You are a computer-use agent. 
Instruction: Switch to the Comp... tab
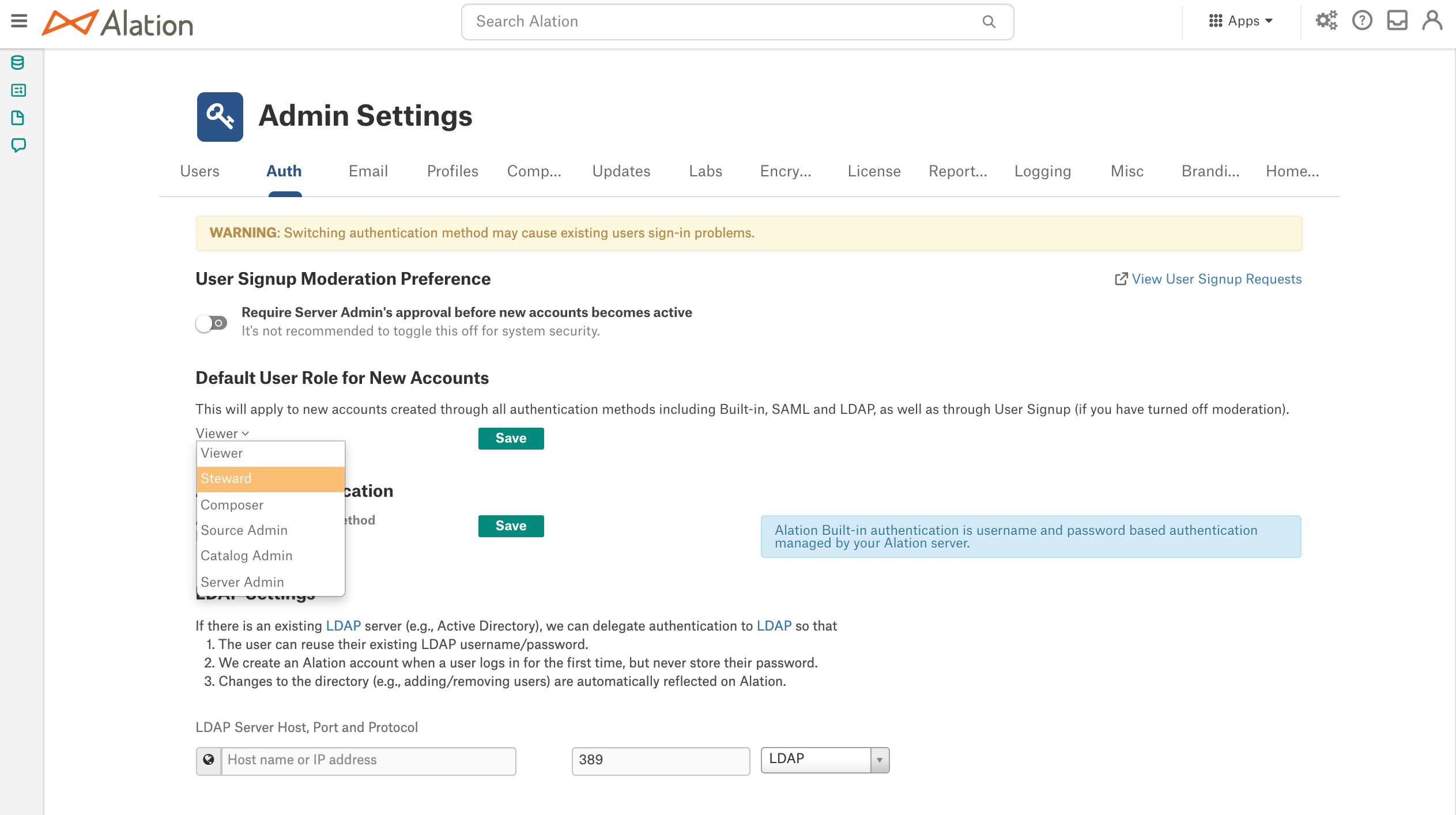click(x=534, y=171)
